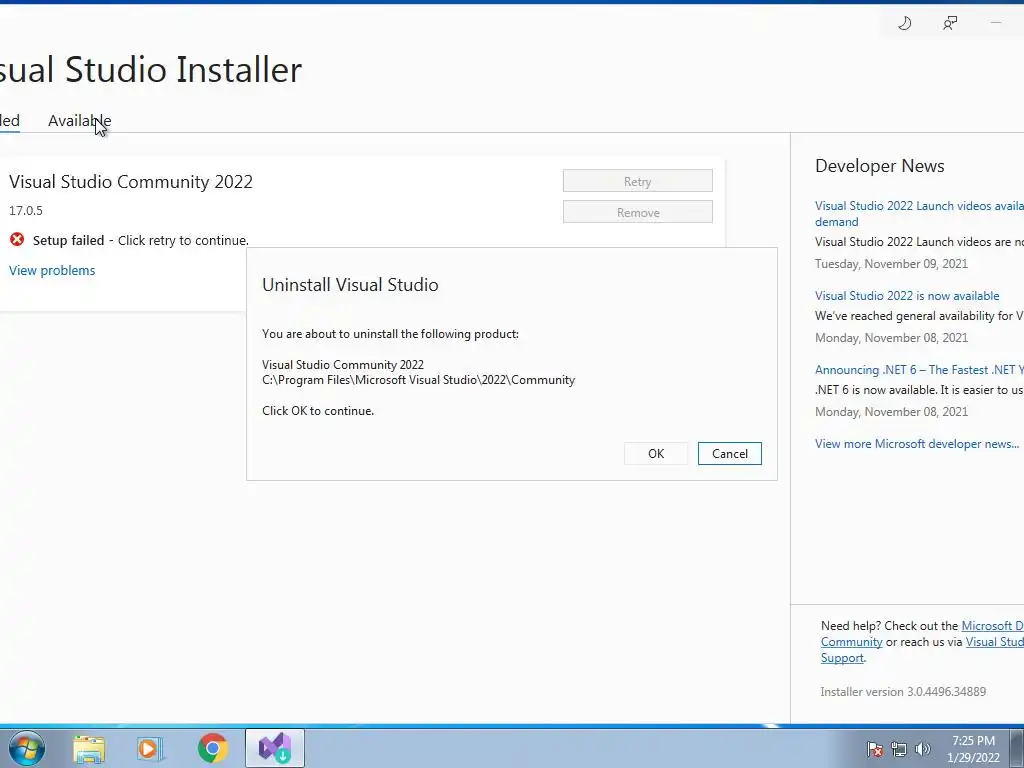Open the feedback icon in title bar
Viewport: 1024px width, 768px height.
point(950,24)
